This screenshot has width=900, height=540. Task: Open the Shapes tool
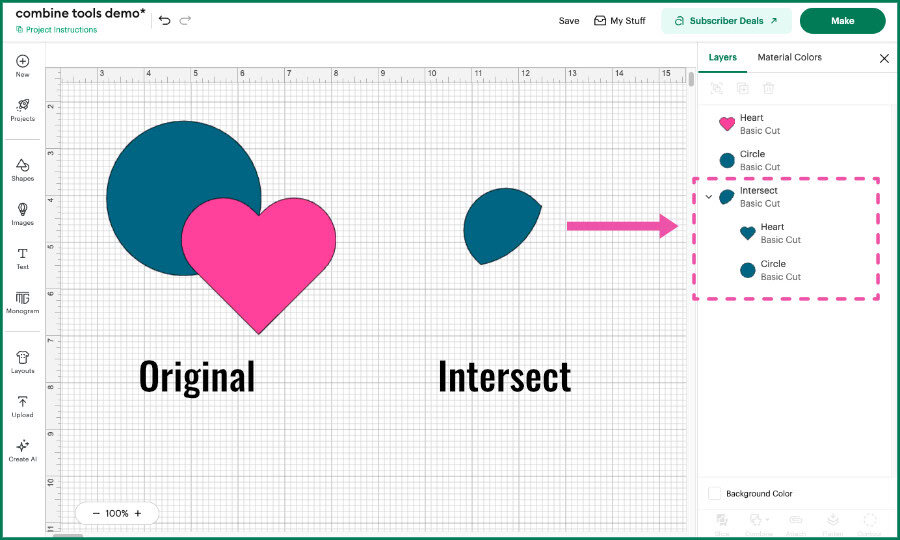click(22, 170)
